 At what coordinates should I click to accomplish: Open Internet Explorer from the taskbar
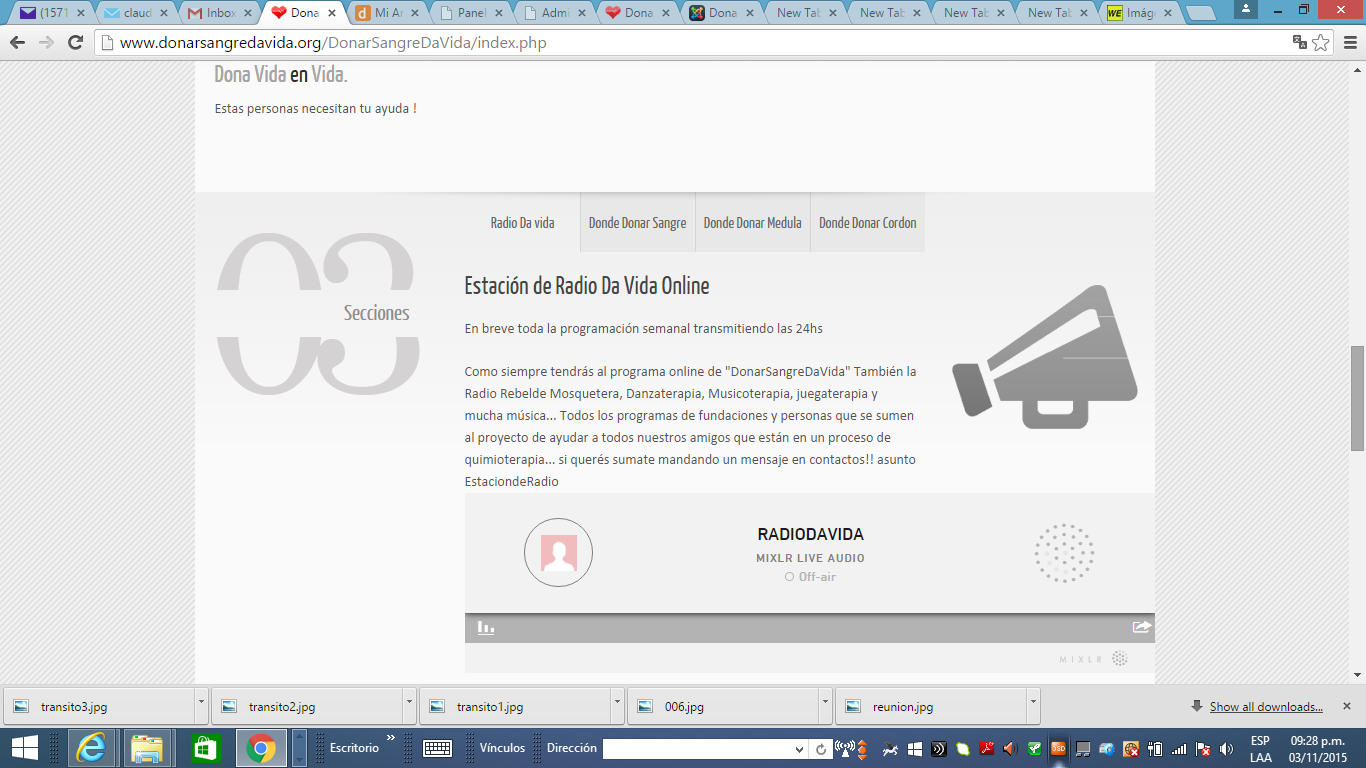91,748
